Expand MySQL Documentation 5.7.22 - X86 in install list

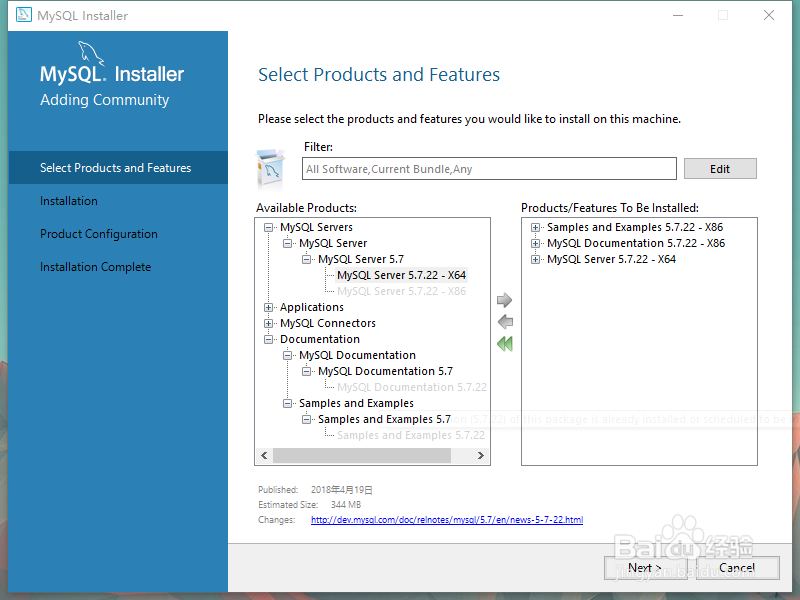(535, 243)
